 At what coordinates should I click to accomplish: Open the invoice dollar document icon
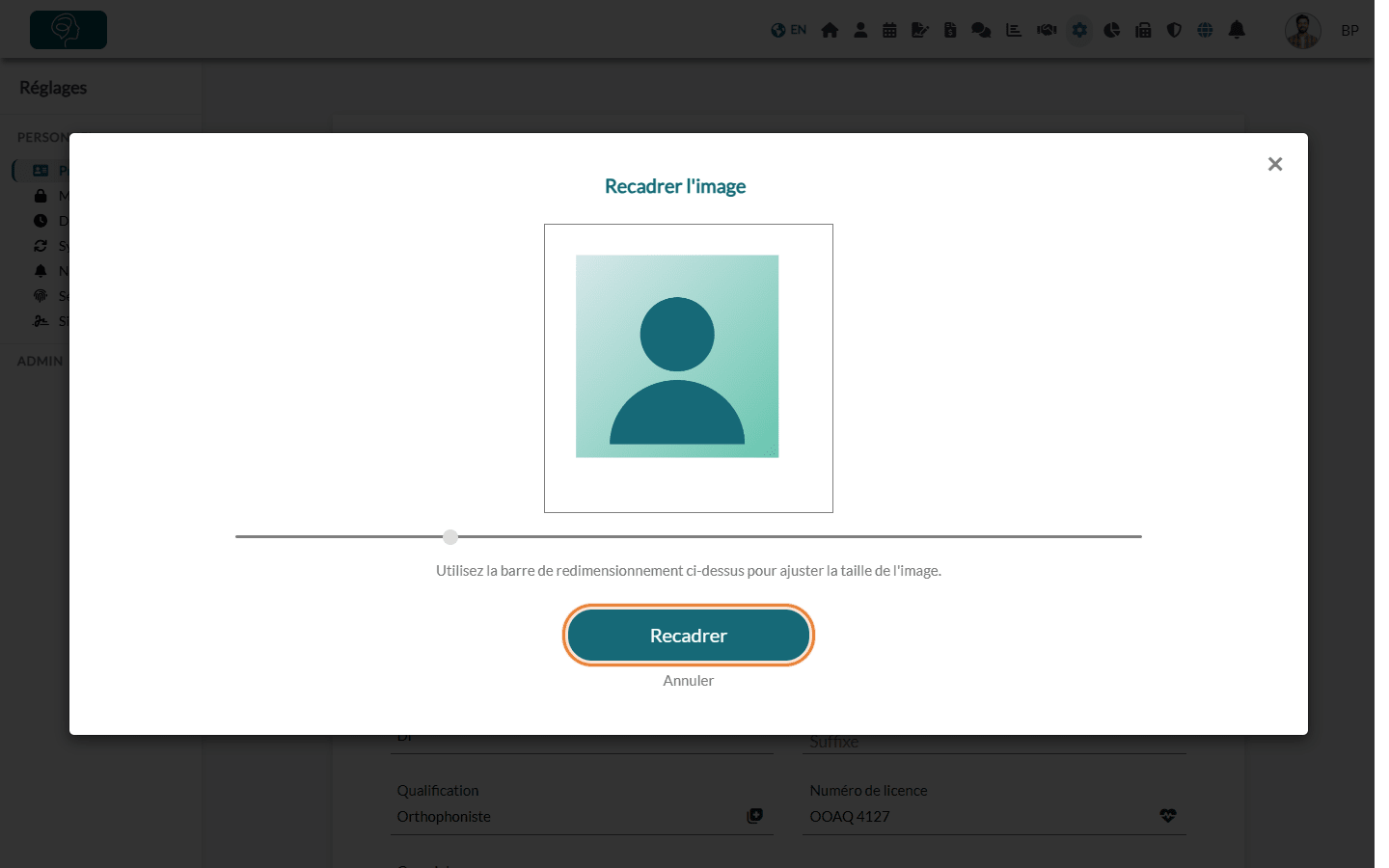tap(950, 30)
